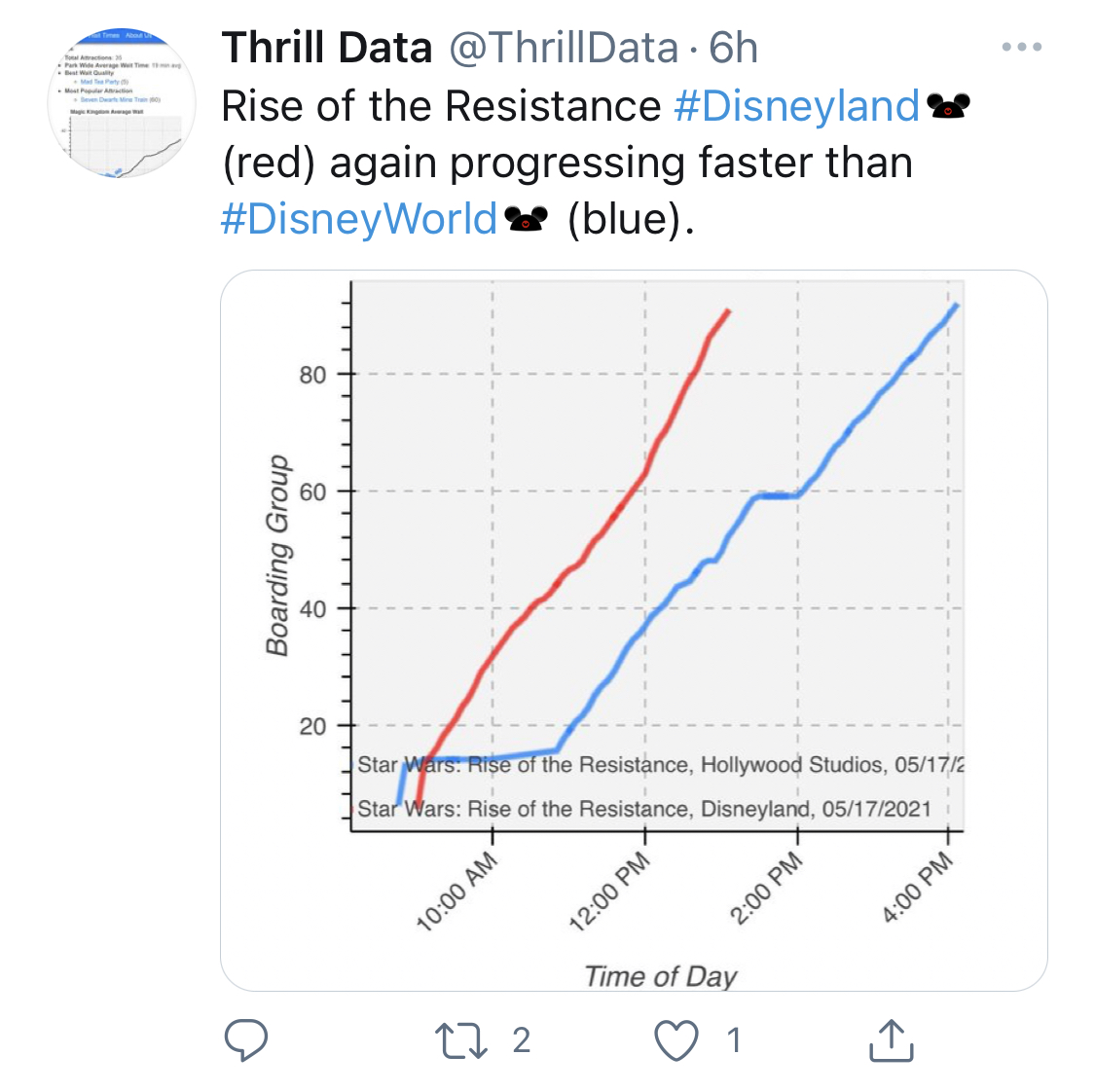Click the Boarding Group axis title
This screenshot has width=1095, height=1092.
(x=278, y=555)
